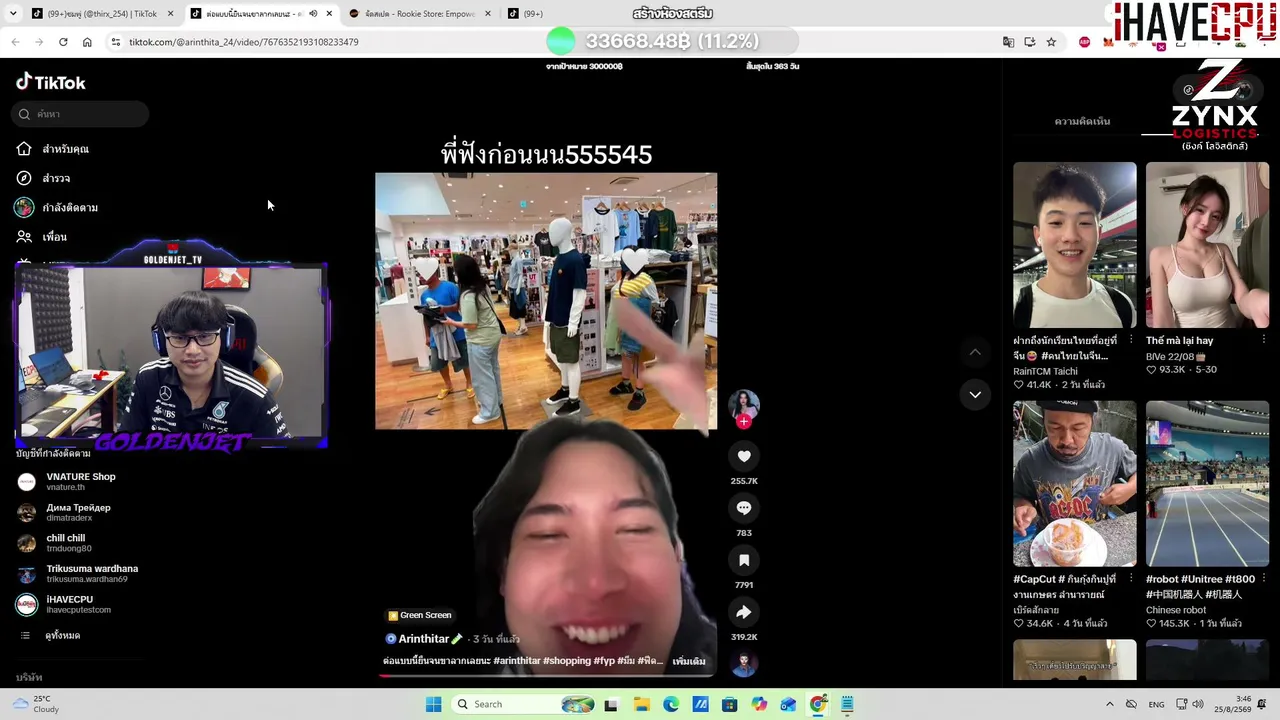
Task: Open the Arinthitar profile link
Action: coord(424,639)
